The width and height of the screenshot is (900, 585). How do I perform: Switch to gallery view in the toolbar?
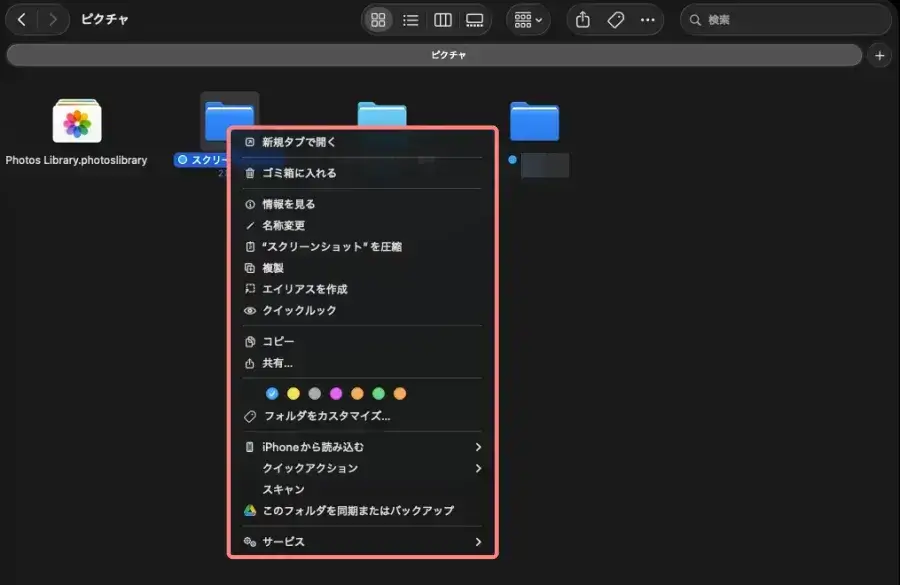[x=475, y=19]
